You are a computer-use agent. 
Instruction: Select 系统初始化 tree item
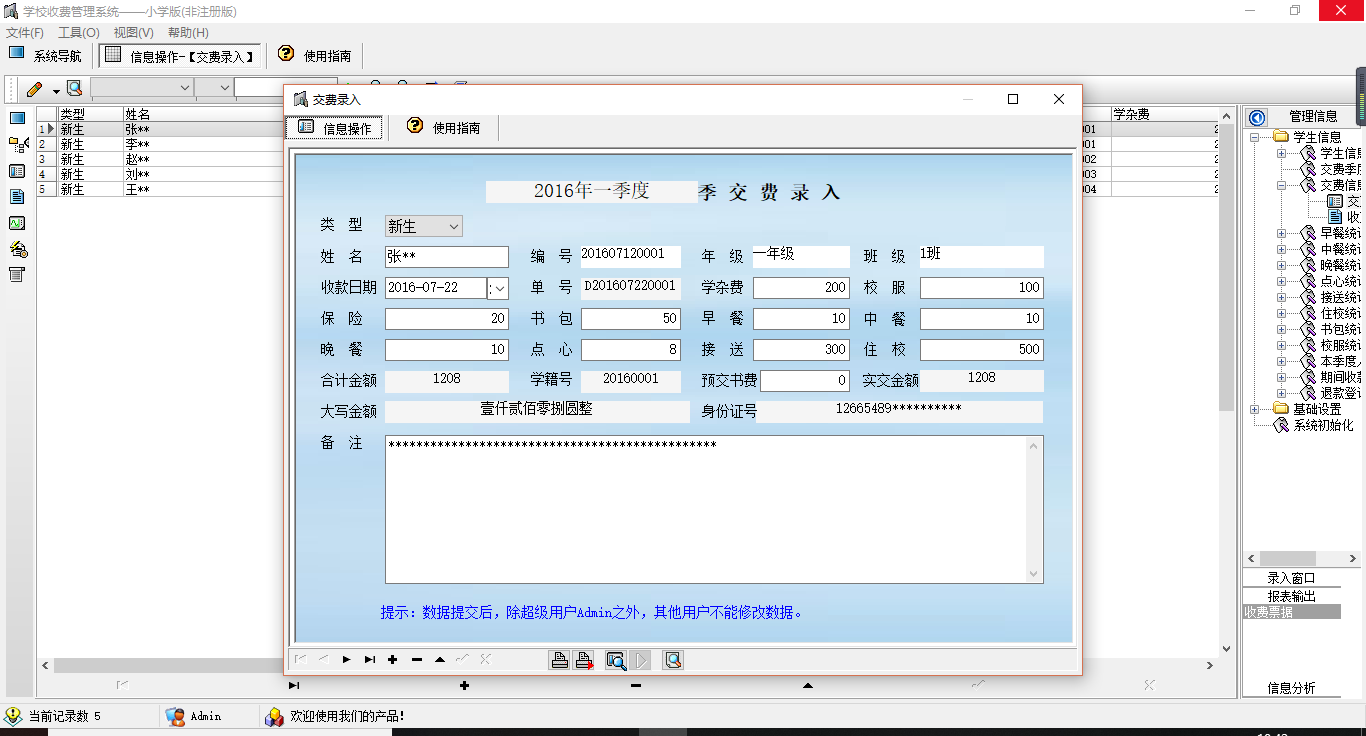coord(1323,425)
